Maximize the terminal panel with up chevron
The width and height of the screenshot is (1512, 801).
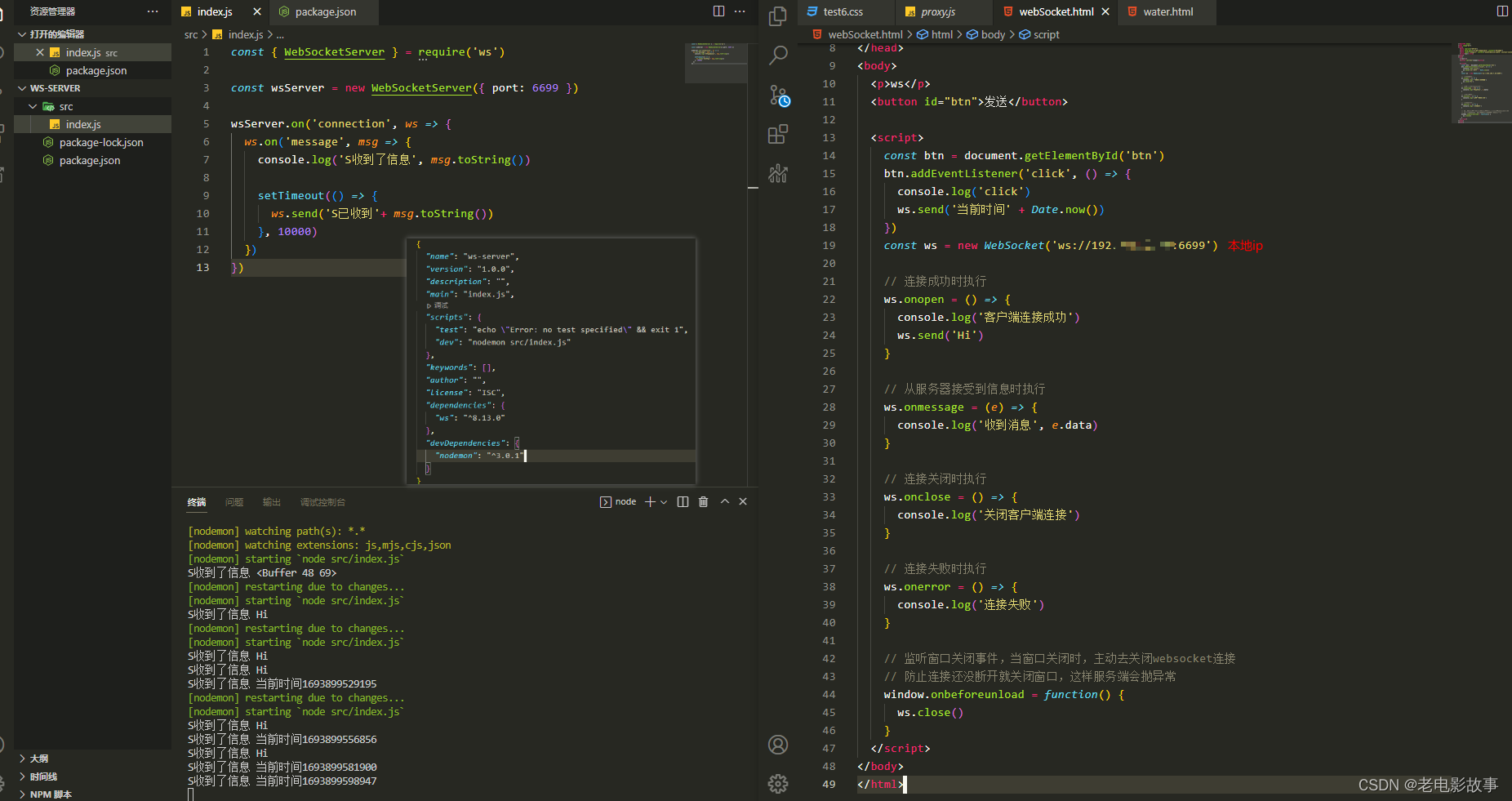[x=725, y=502]
